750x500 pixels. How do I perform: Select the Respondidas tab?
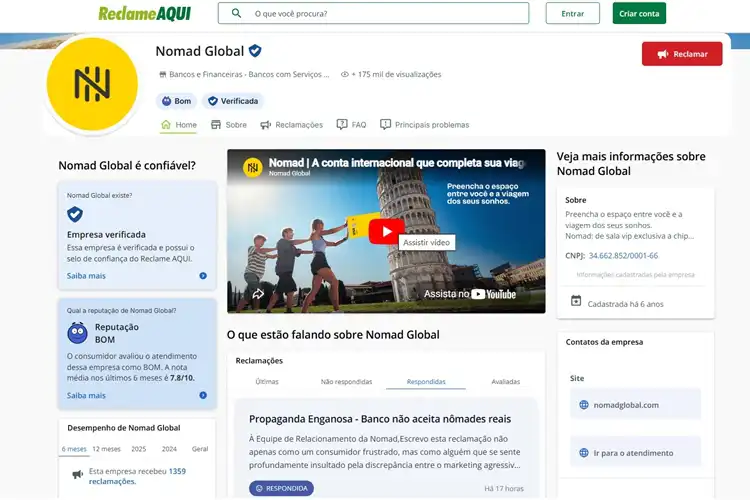click(426, 381)
